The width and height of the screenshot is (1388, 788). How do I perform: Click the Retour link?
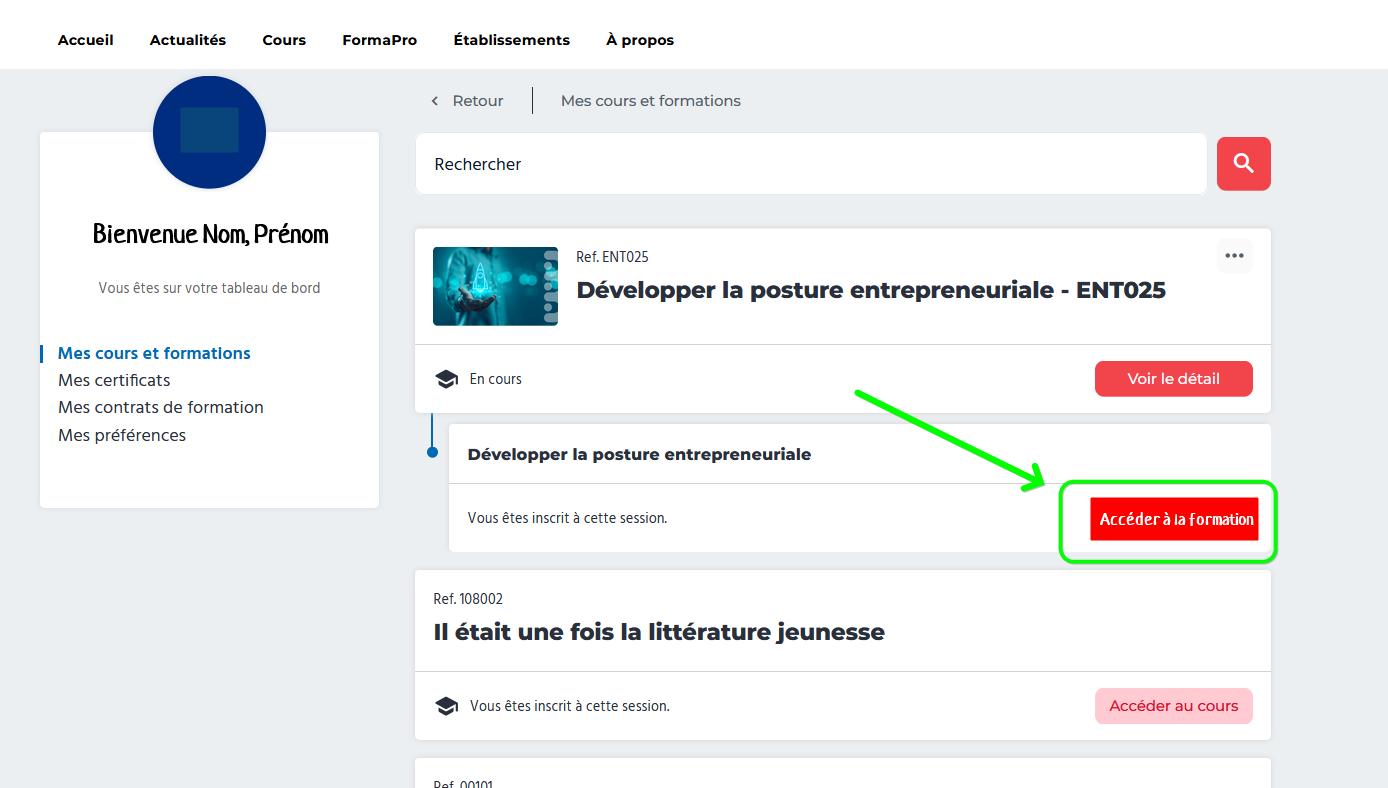pyautogui.click(x=478, y=101)
